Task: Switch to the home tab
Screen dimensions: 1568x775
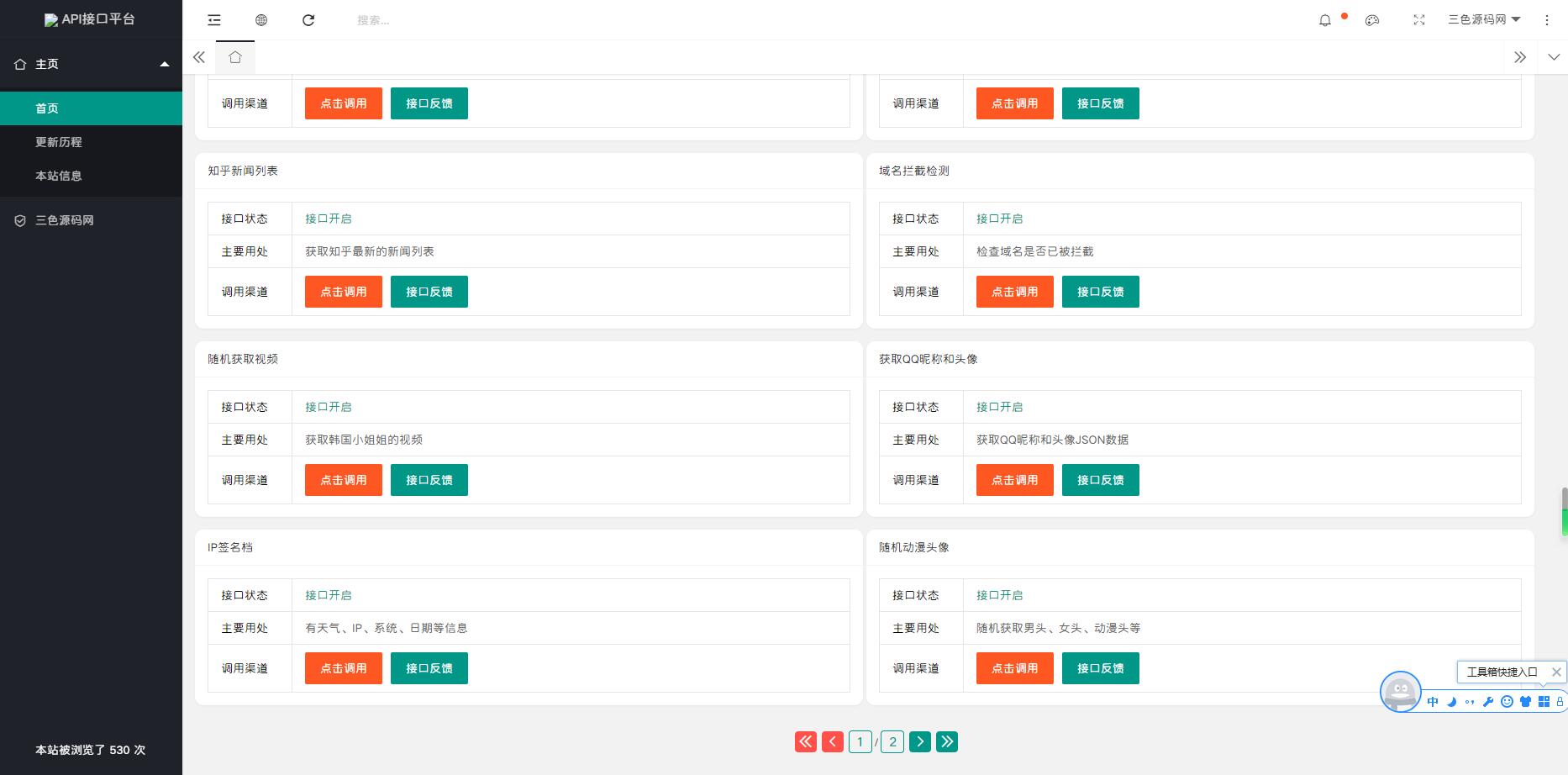Action: (x=235, y=57)
